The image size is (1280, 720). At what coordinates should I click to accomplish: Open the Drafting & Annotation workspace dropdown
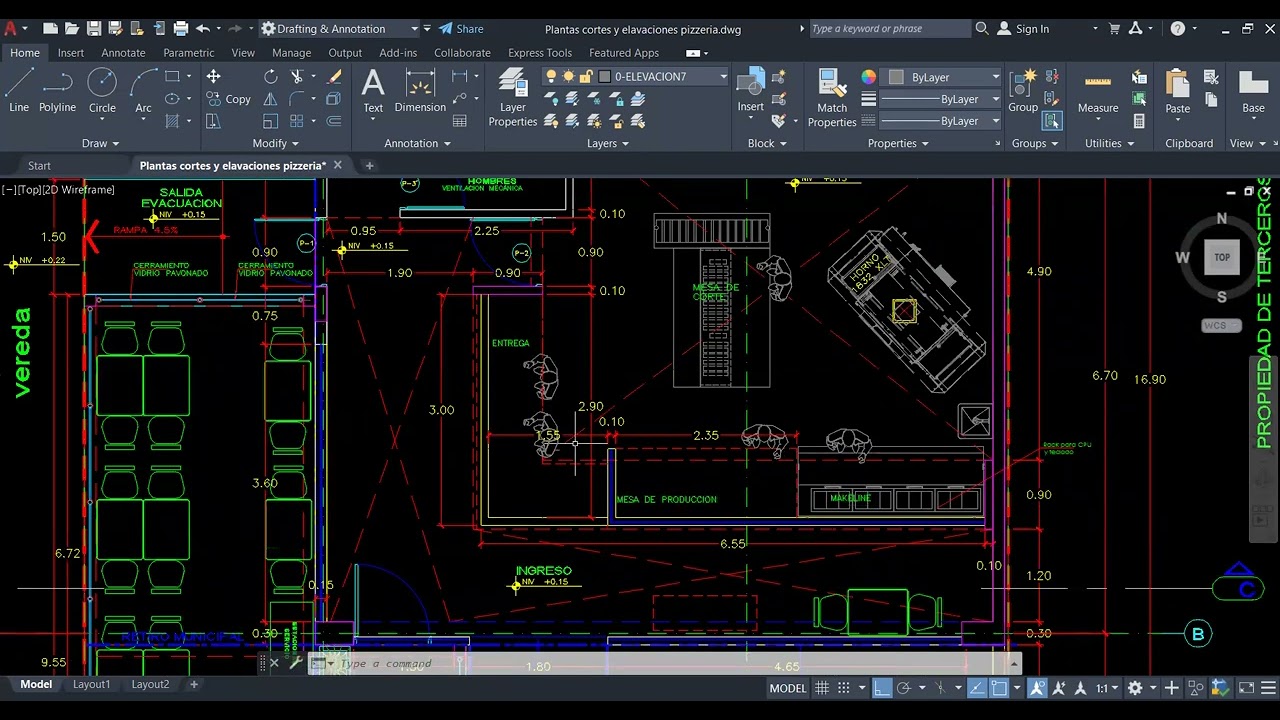tap(340, 29)
